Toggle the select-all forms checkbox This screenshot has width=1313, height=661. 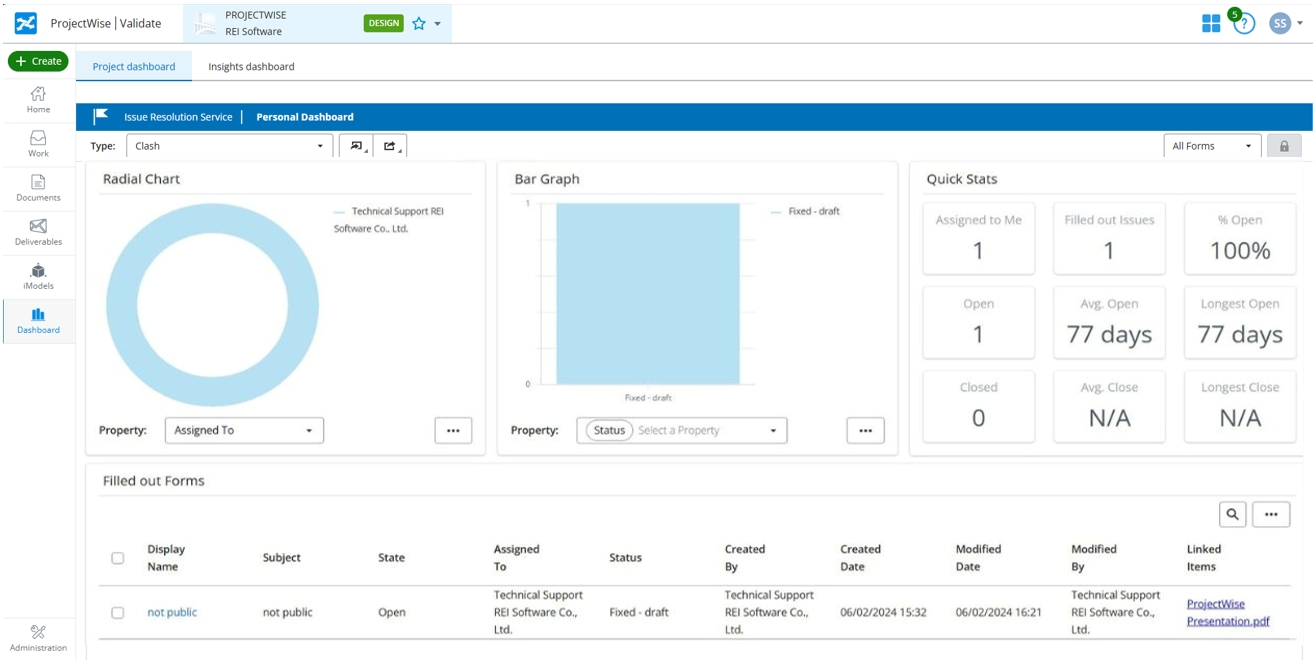point(117,558)
